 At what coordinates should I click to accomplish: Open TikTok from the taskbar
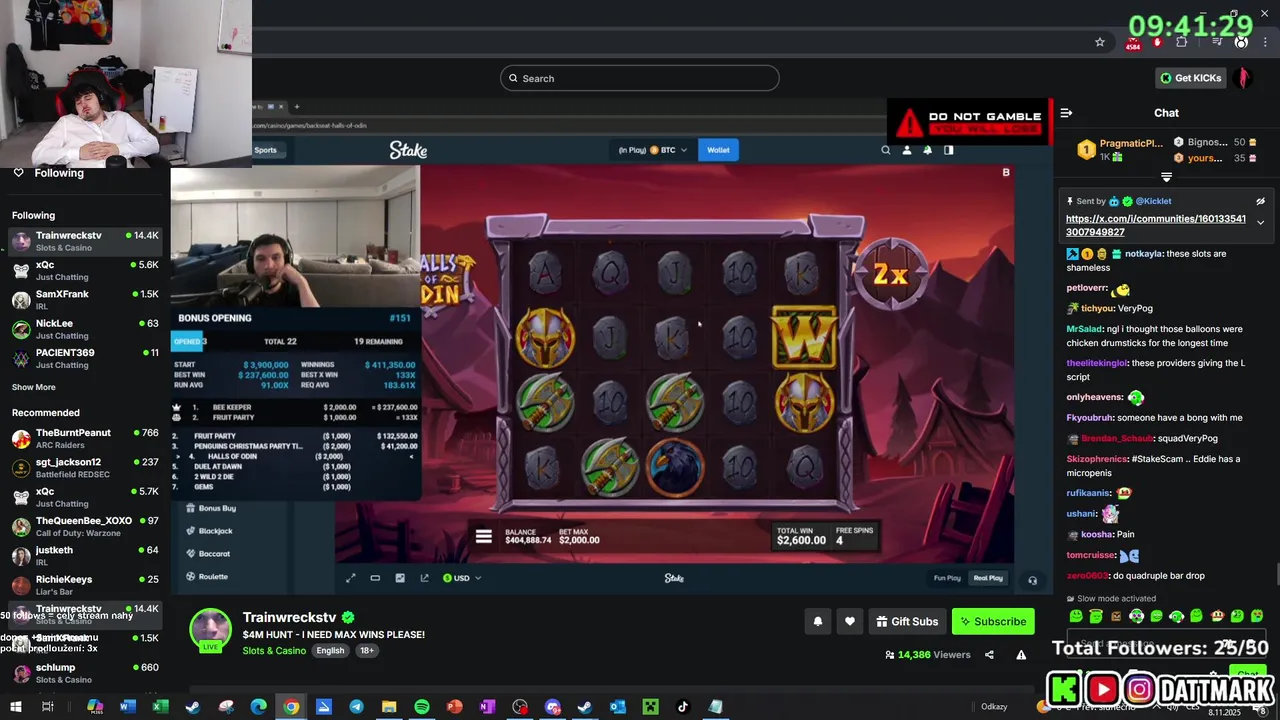(x=683, y=707)
